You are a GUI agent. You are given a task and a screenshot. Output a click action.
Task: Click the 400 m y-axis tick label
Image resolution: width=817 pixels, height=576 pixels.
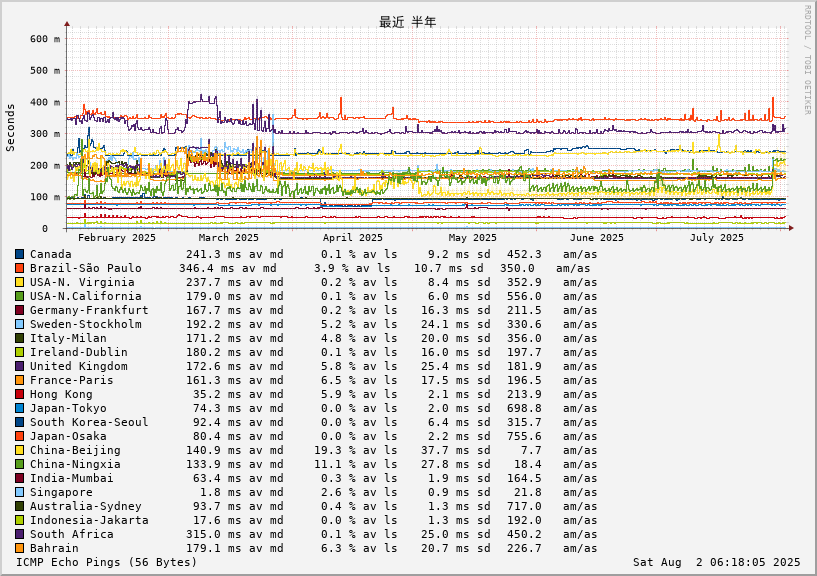[45, 102]
